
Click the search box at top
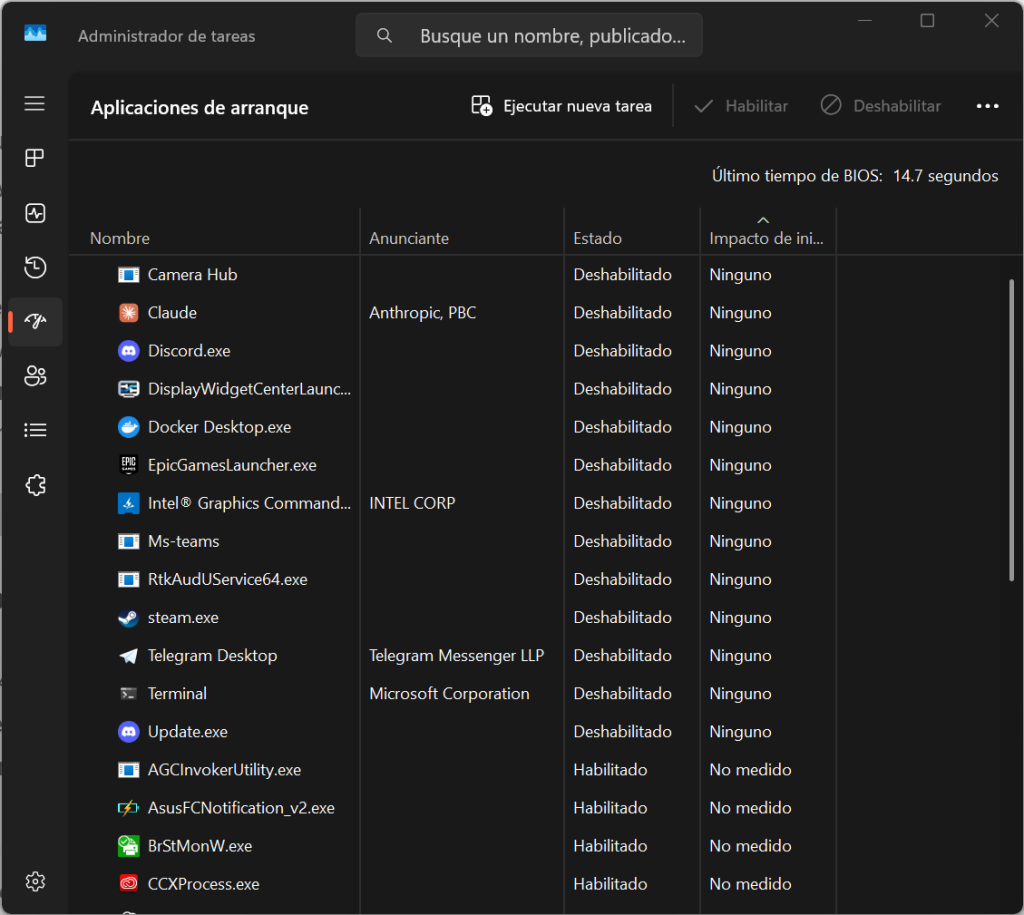(529, 36)
